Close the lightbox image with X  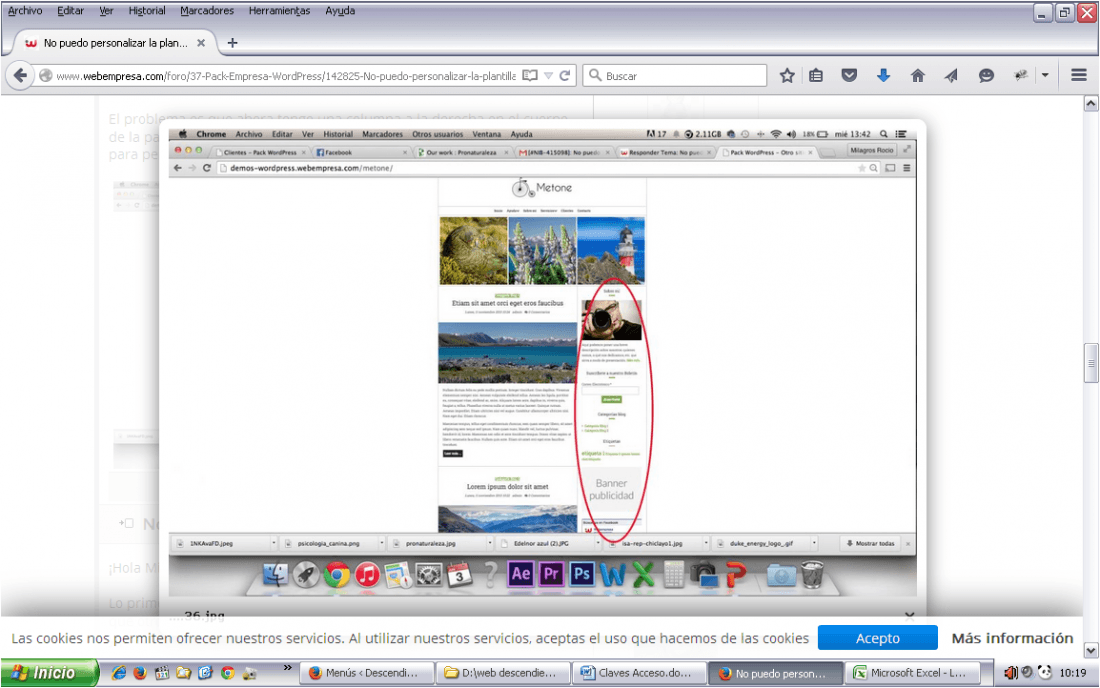(910, 616)
